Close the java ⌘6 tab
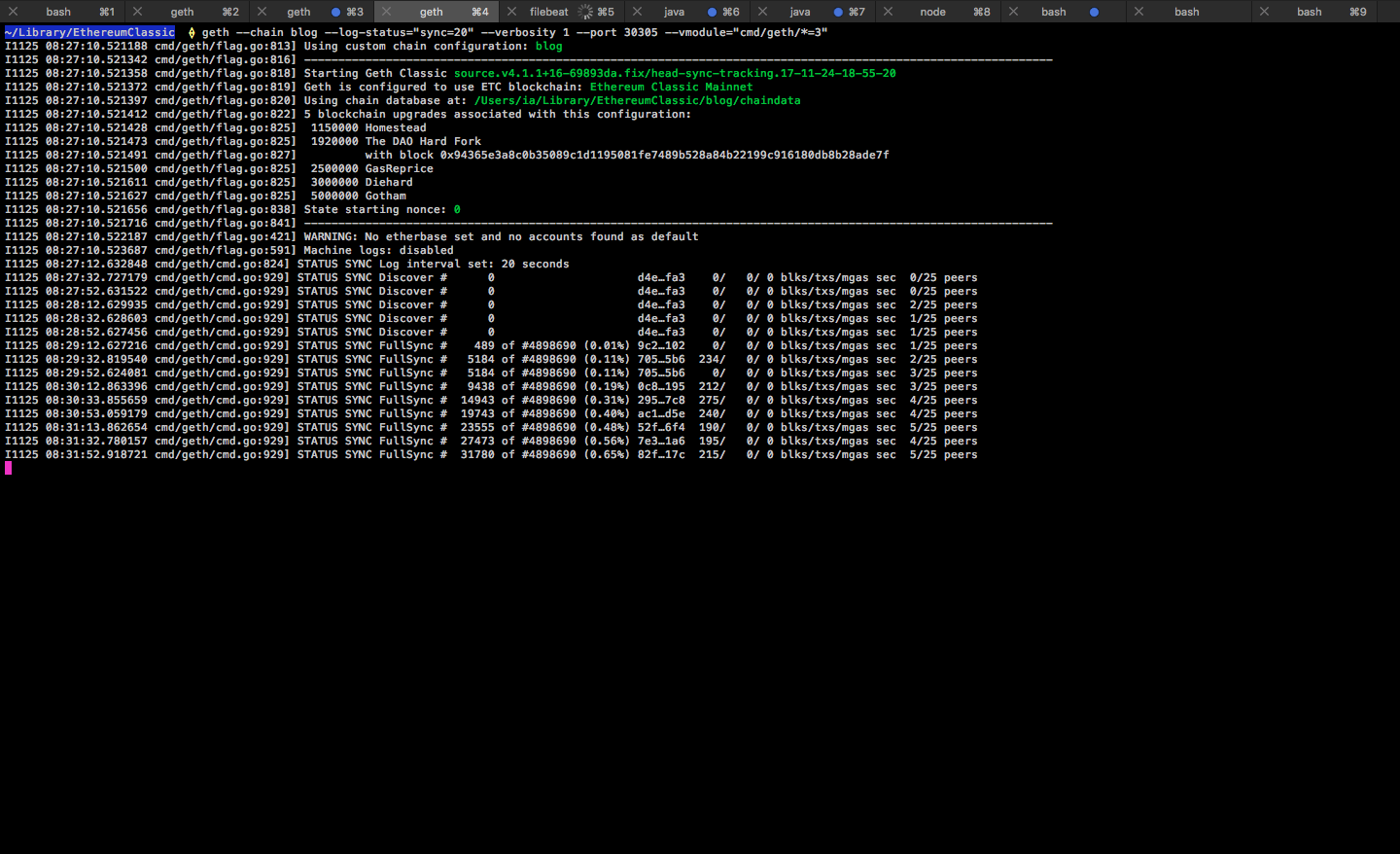 click(x=637, y=12)
